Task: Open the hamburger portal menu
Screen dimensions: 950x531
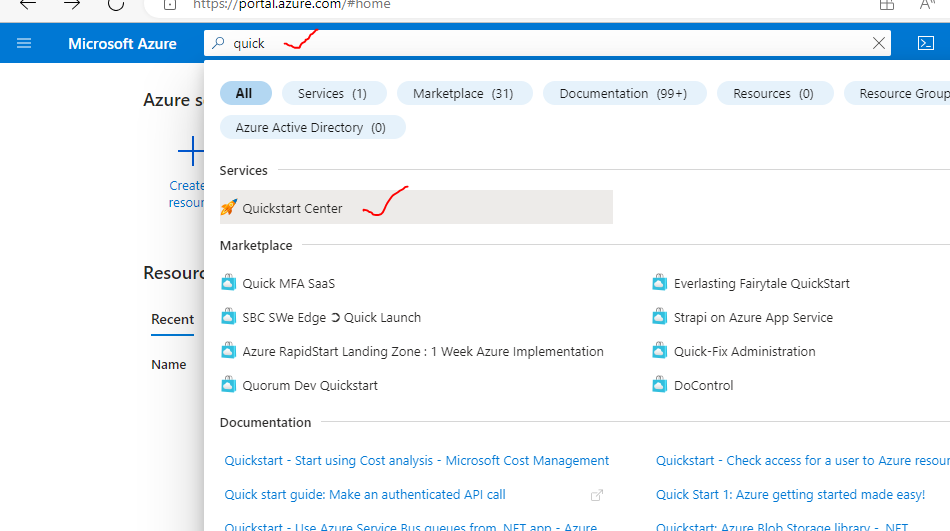Action: point(24,43)
